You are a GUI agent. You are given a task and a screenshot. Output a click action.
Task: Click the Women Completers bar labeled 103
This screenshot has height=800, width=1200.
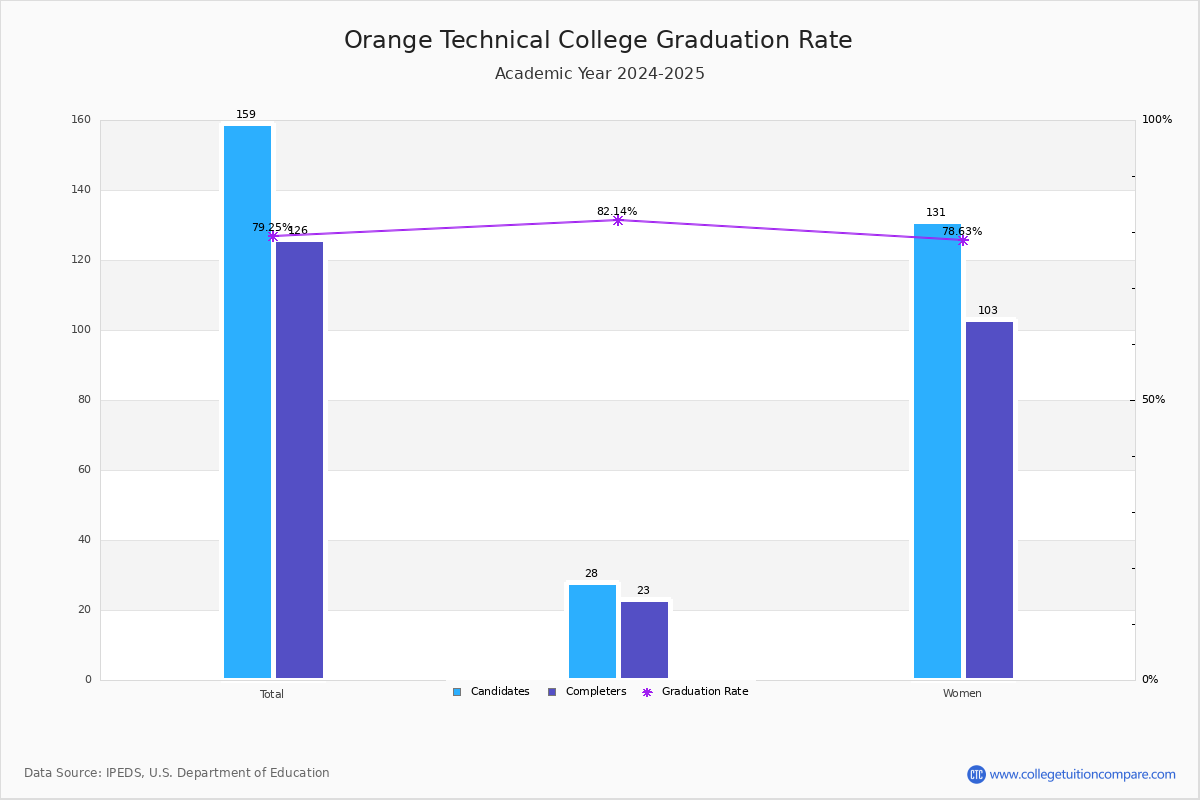[x=989, y=500]
